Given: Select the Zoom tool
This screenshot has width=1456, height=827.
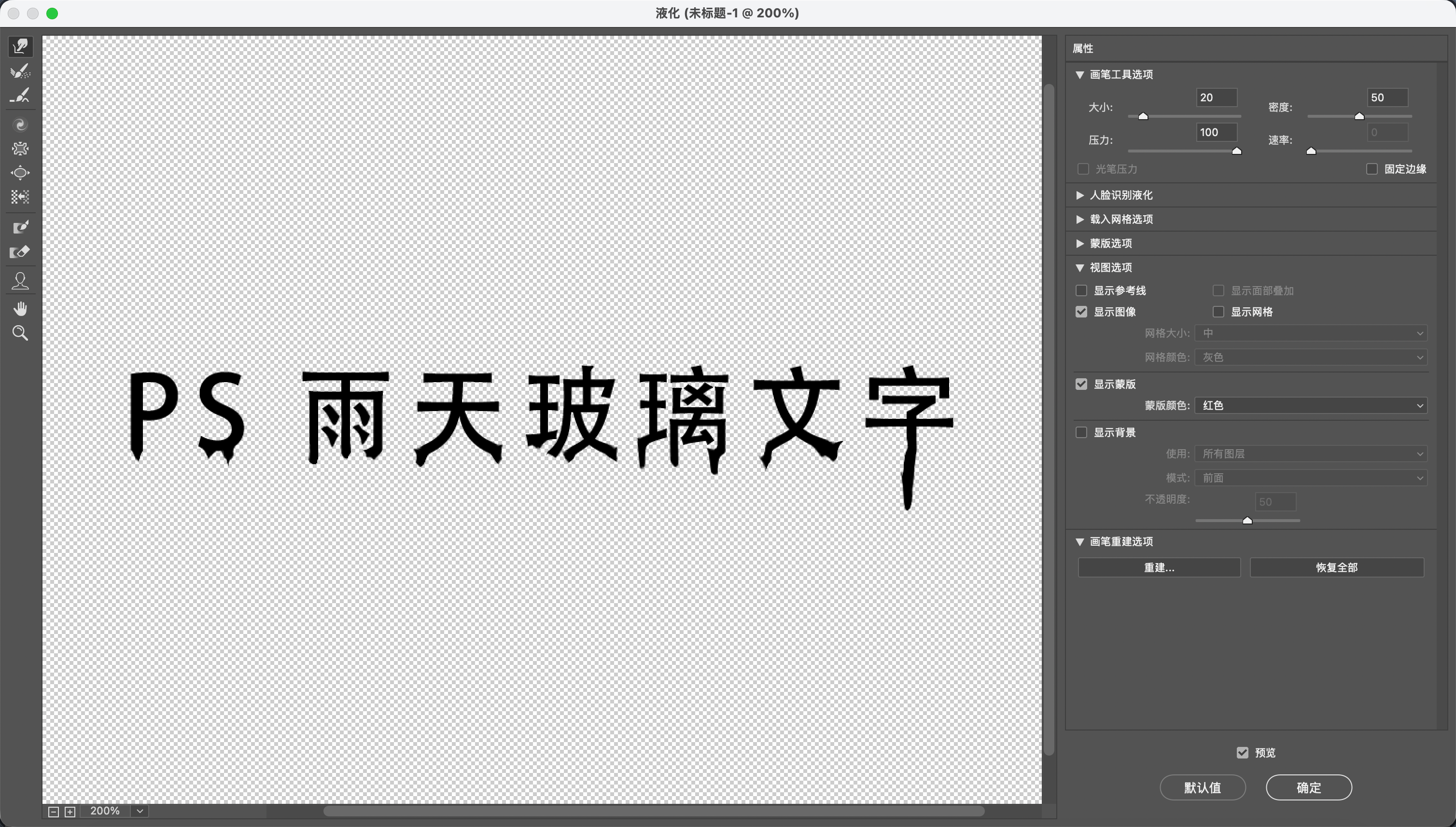Looking at the screenshot, I should (x=20, y=333).
